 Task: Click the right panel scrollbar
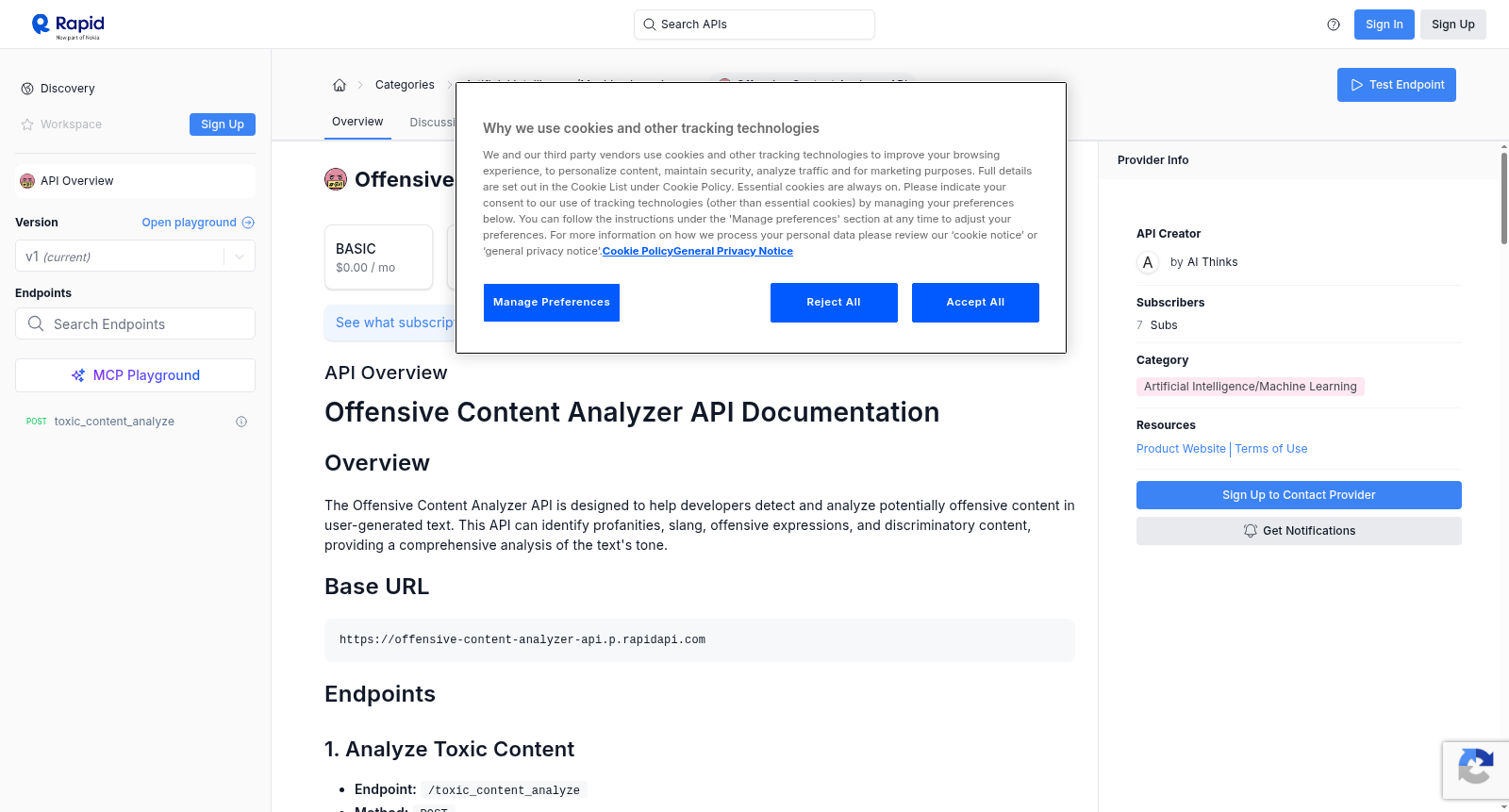(x=1503, y=198)
